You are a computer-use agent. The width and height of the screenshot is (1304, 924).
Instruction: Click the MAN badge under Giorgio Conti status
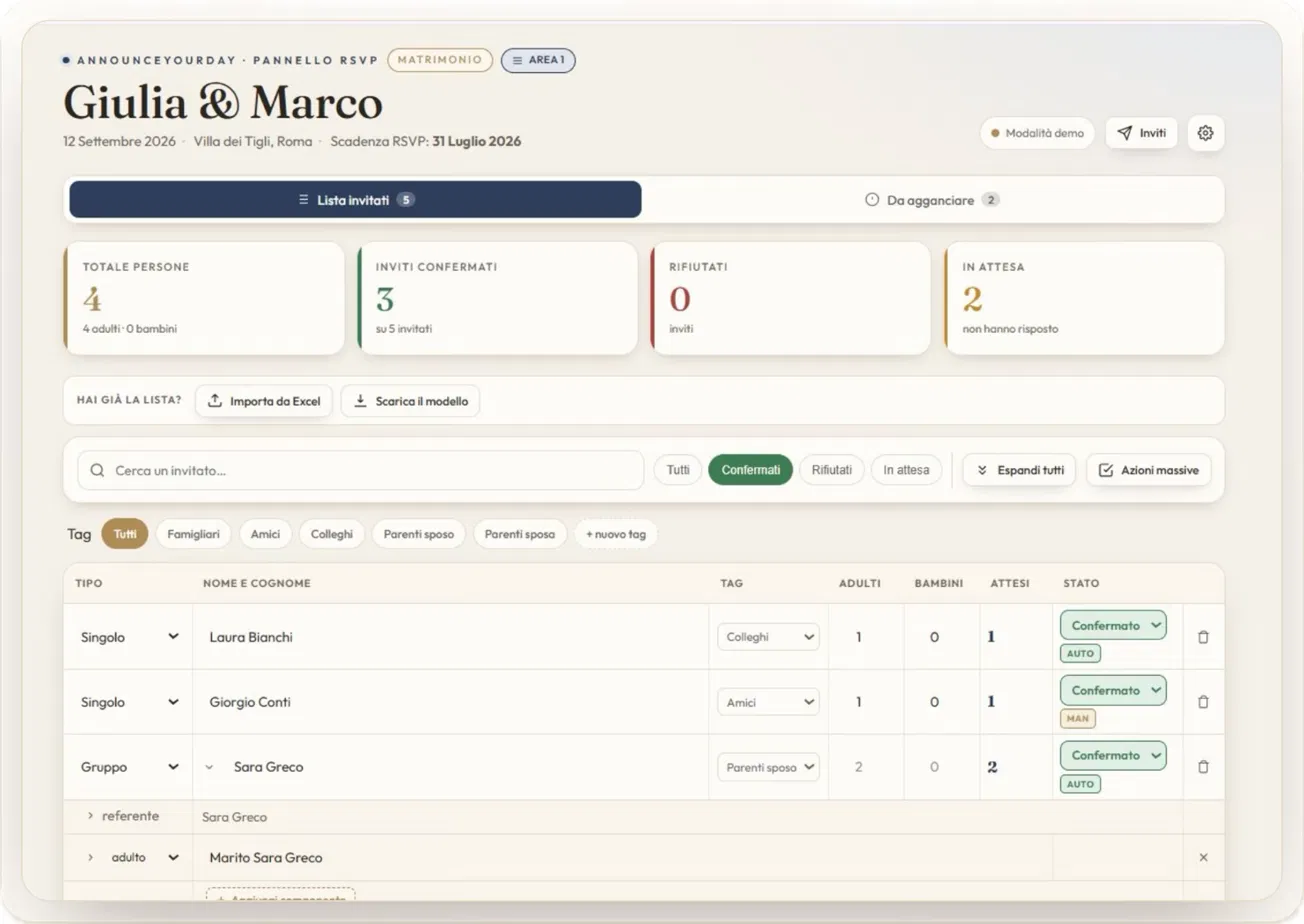(x=1078, y=718)
